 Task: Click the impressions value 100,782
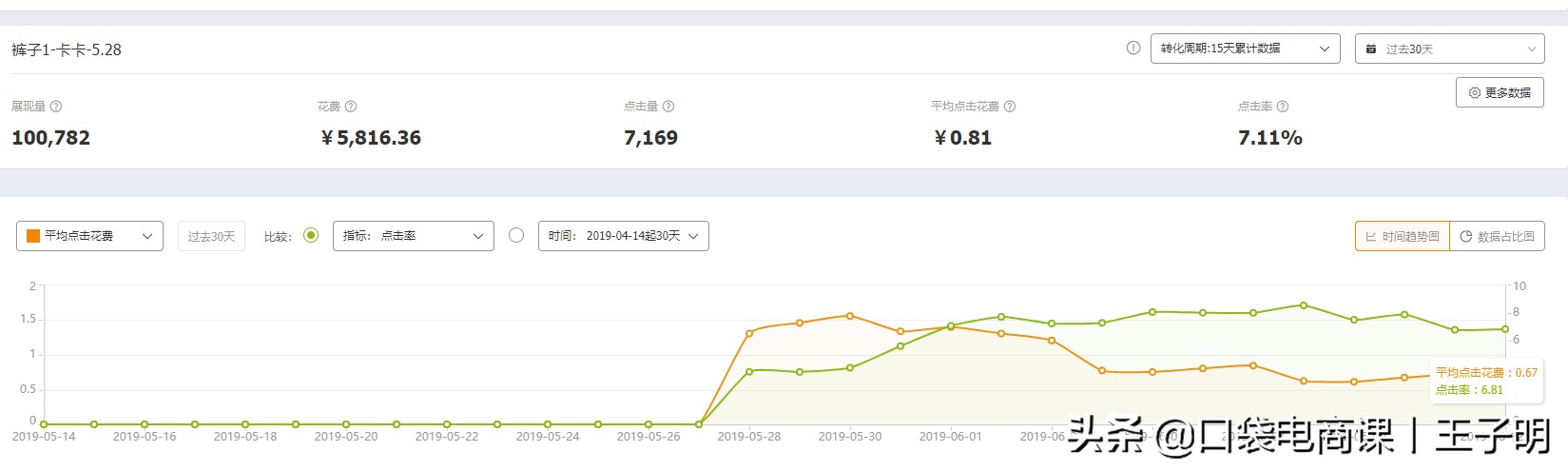50,138
